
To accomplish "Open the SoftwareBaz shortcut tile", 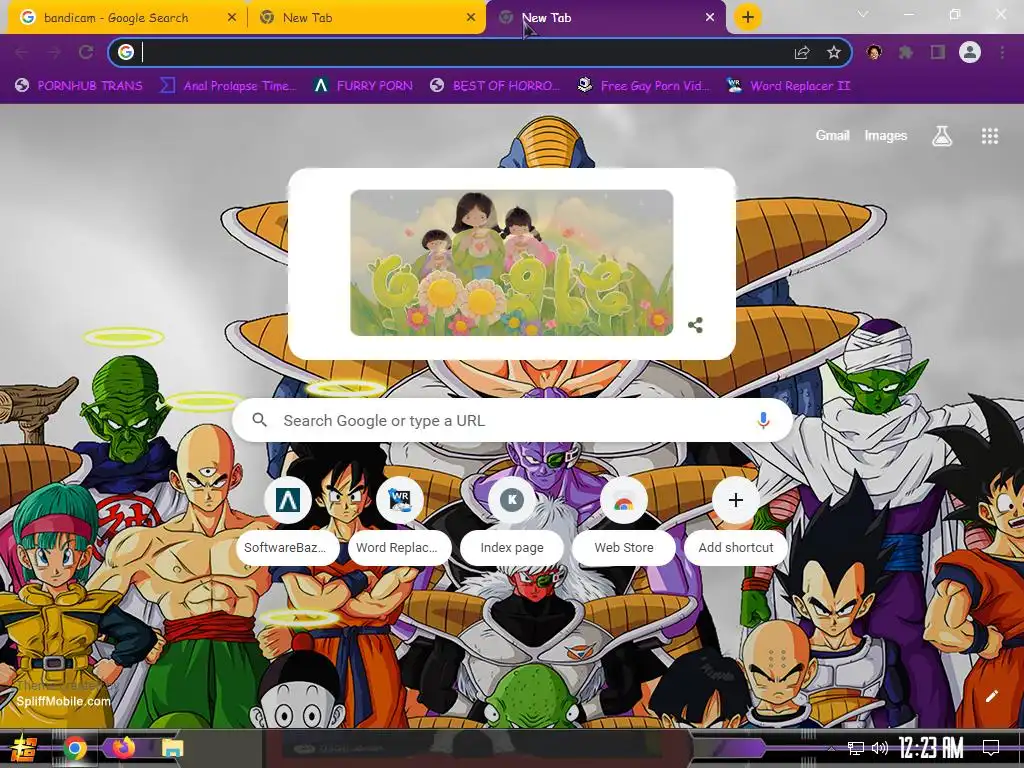I will 287,520.
